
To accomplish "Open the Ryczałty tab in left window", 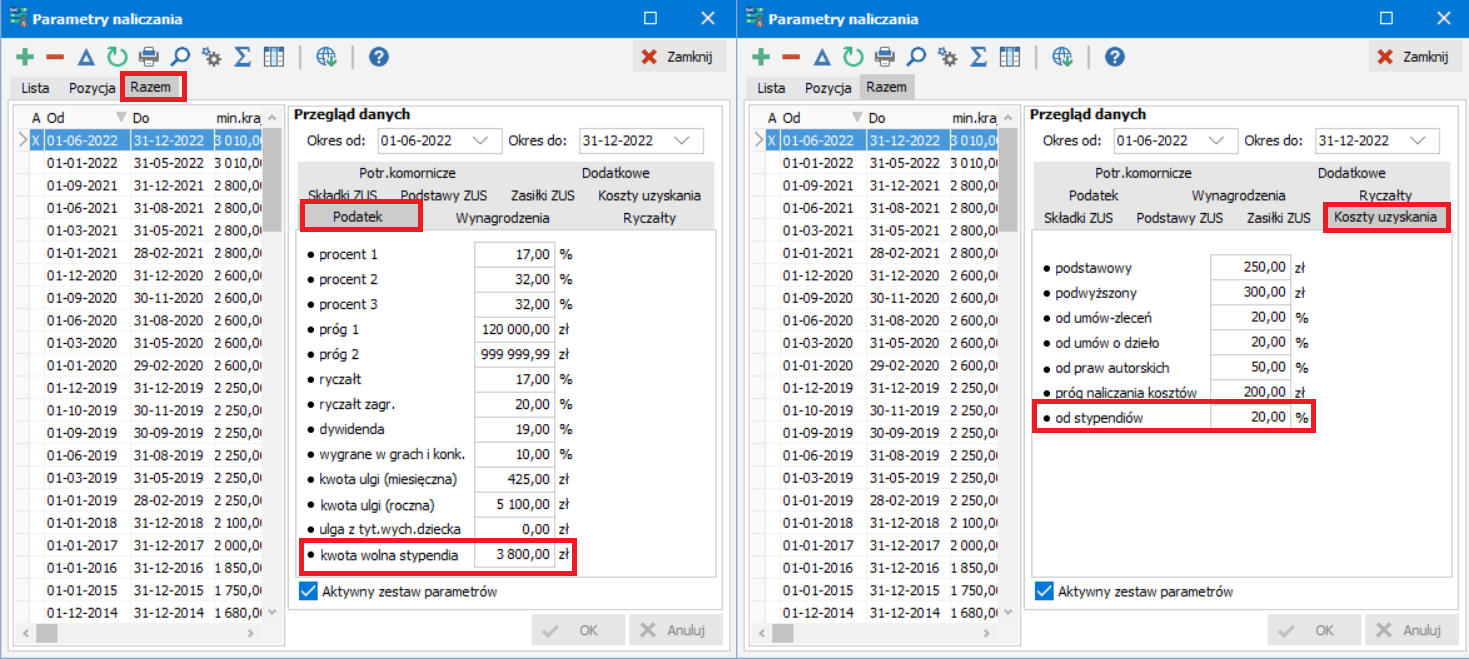I will [x=649, y=217].
